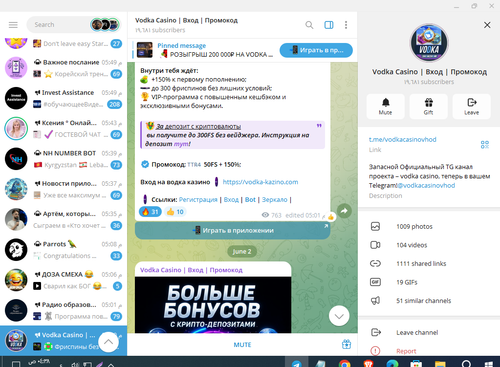500x367 pixels.
Task: Search inside the Vodka Casino channel
Action: tap(309, 25)
